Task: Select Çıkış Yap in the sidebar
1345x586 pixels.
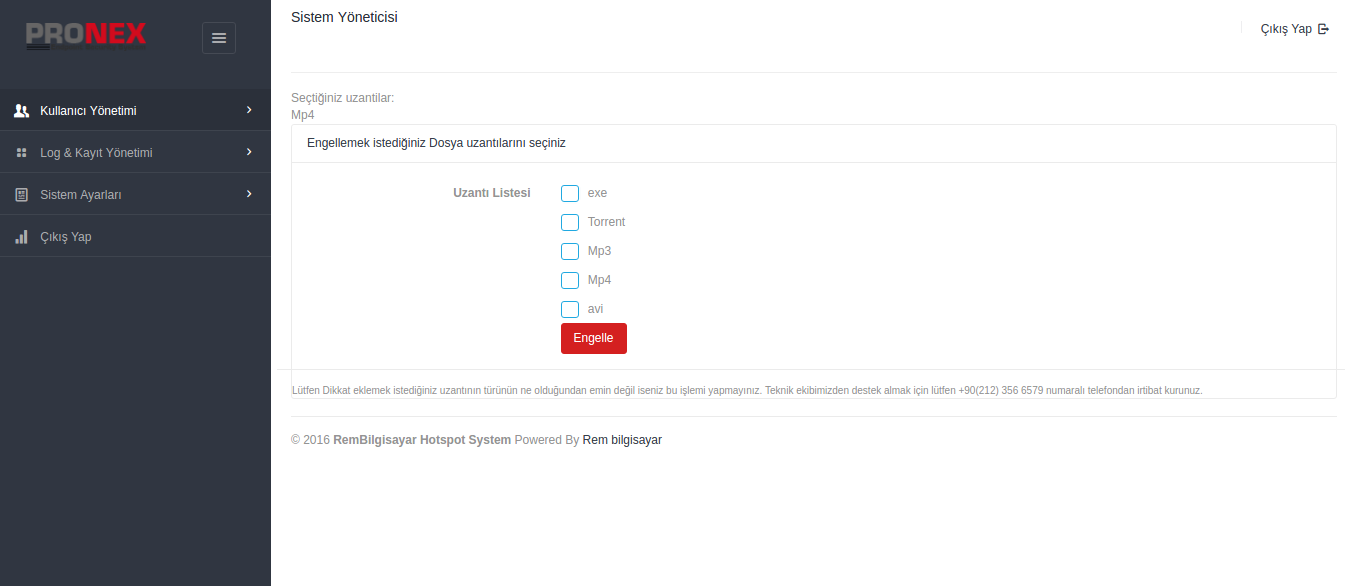Action: coord(135,237)
